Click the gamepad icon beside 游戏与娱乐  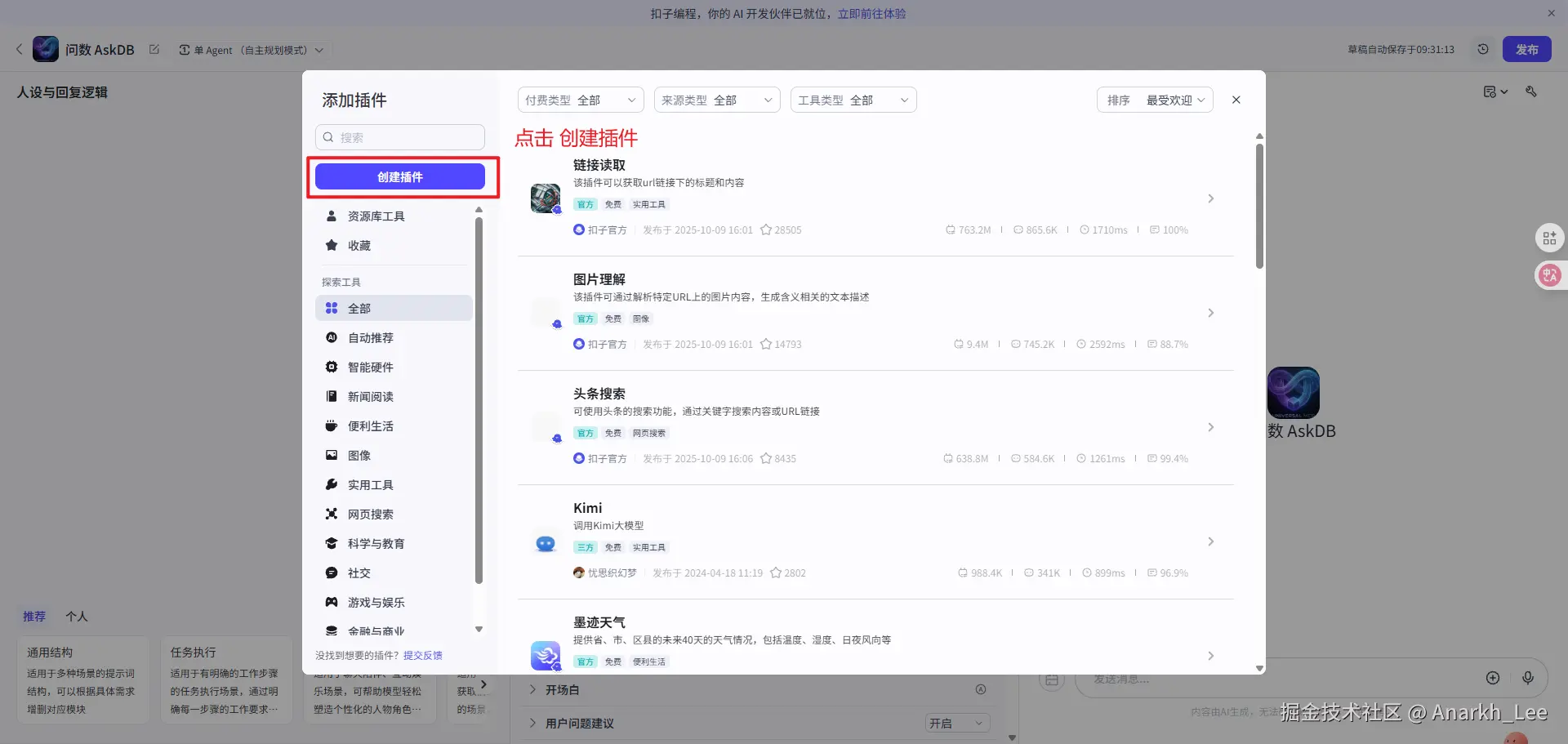tap(332, 602)
